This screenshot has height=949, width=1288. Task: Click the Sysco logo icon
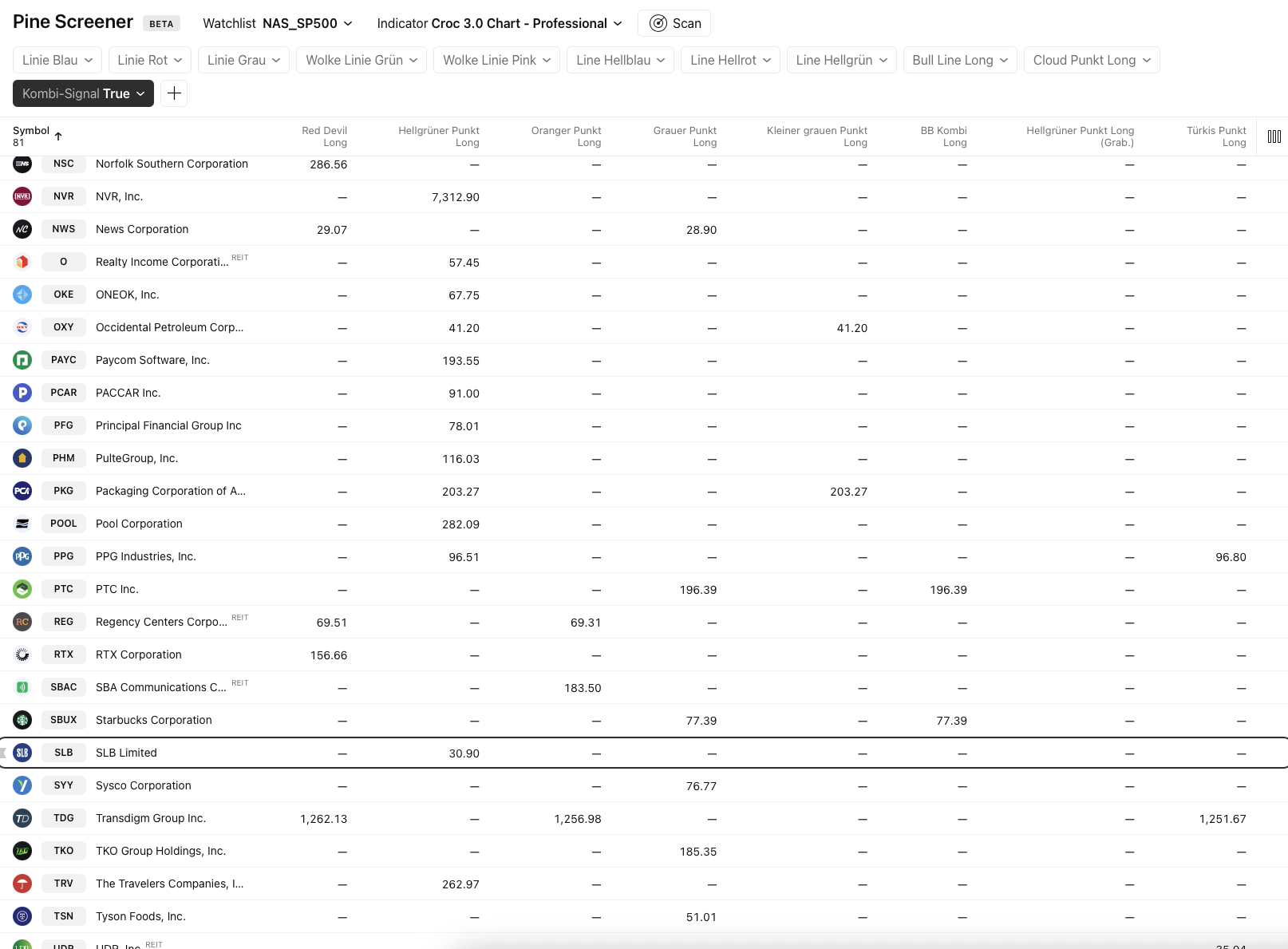(x=22, y=785)
